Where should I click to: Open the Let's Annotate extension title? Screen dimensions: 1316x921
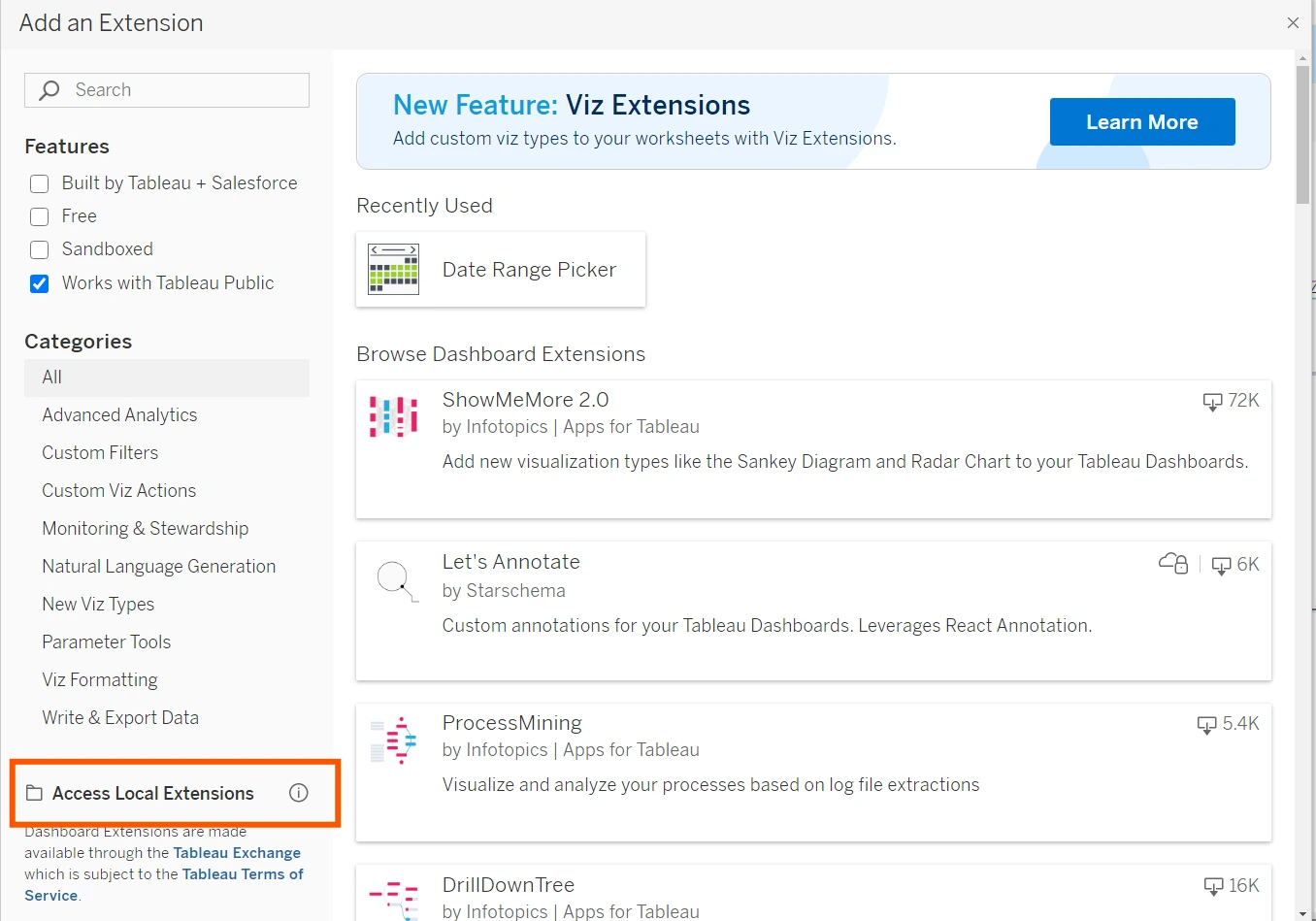pos(510,562)
